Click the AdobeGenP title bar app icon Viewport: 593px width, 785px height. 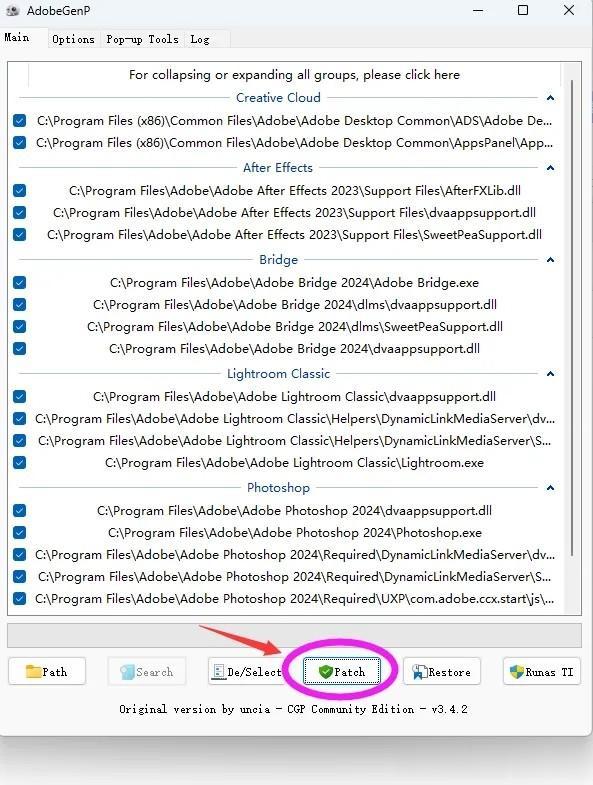click(x=13, y=11)
